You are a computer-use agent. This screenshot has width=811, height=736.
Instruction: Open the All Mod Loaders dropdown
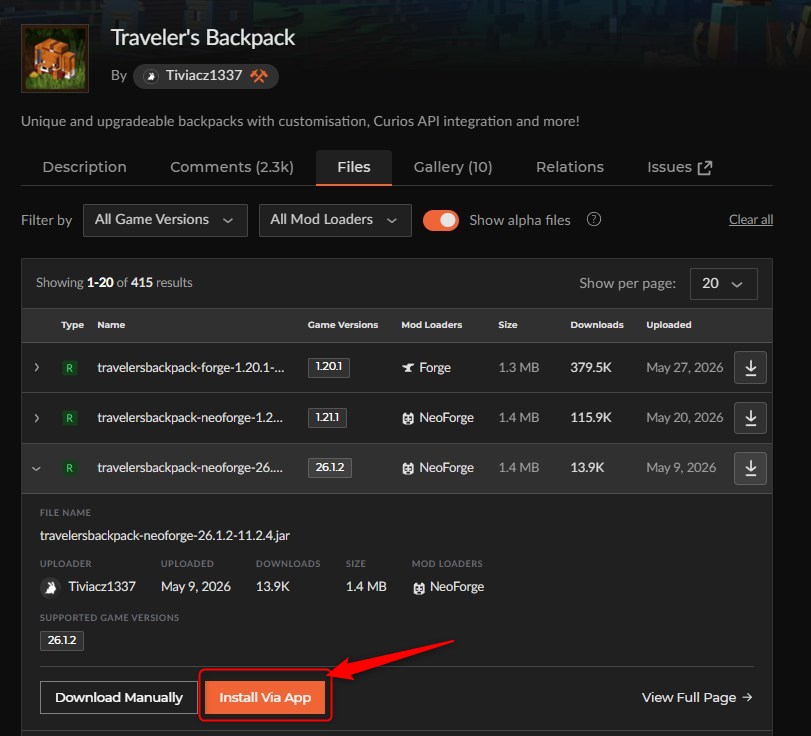pyautogui.click(x=335, y=220)
